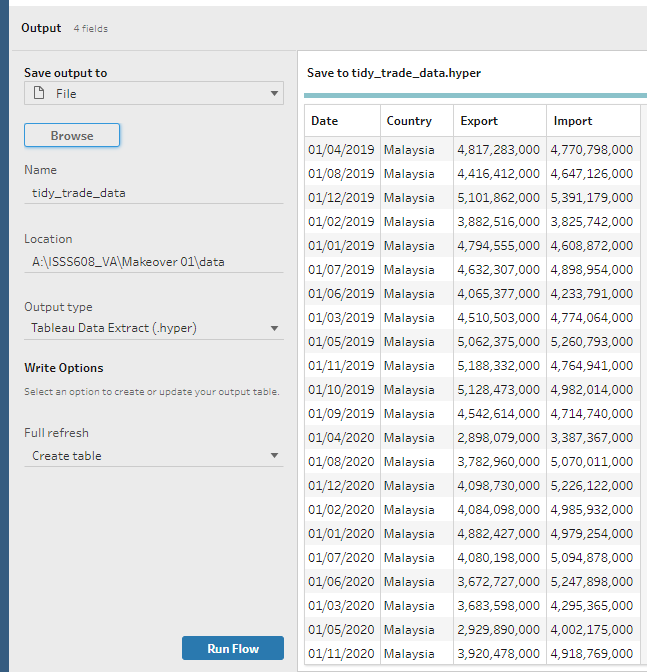
Task: Open the Full refresh Create table dropdown
Action: (x=153, y=456)
